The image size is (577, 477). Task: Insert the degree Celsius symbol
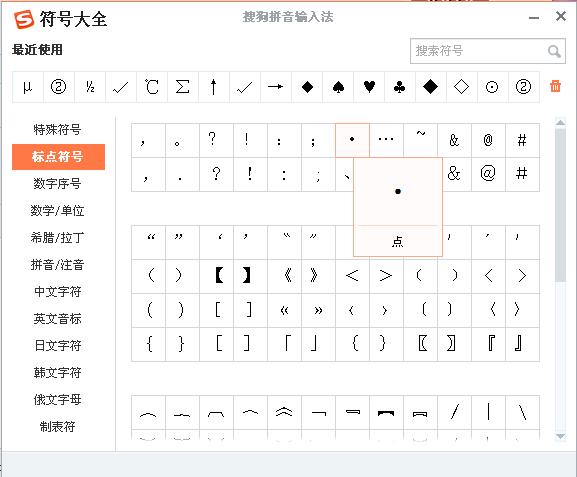[152, 87]
